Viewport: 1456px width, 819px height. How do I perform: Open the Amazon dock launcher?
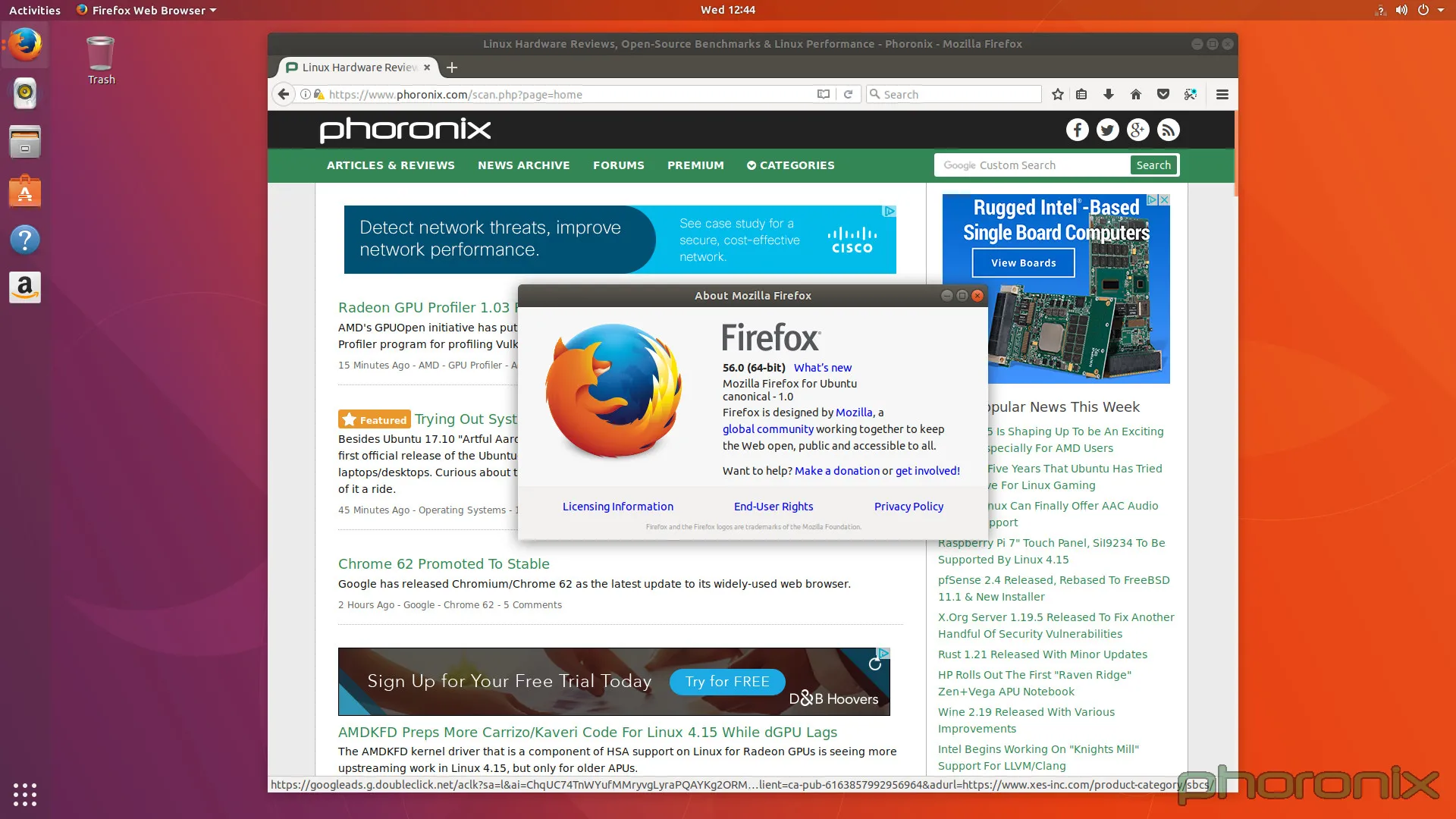25,288
